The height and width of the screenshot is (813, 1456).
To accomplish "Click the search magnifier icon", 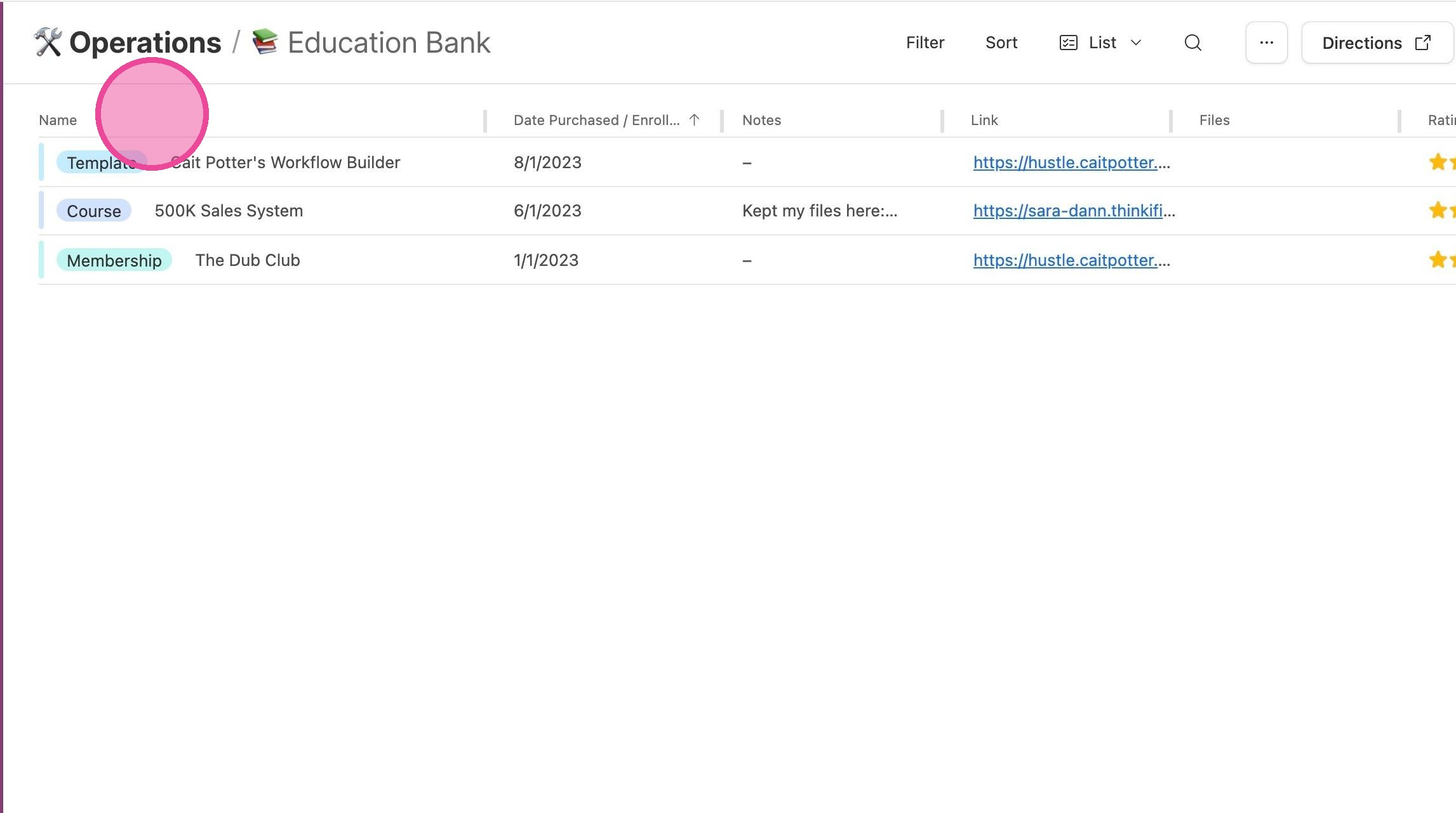I will point(1193,43).
